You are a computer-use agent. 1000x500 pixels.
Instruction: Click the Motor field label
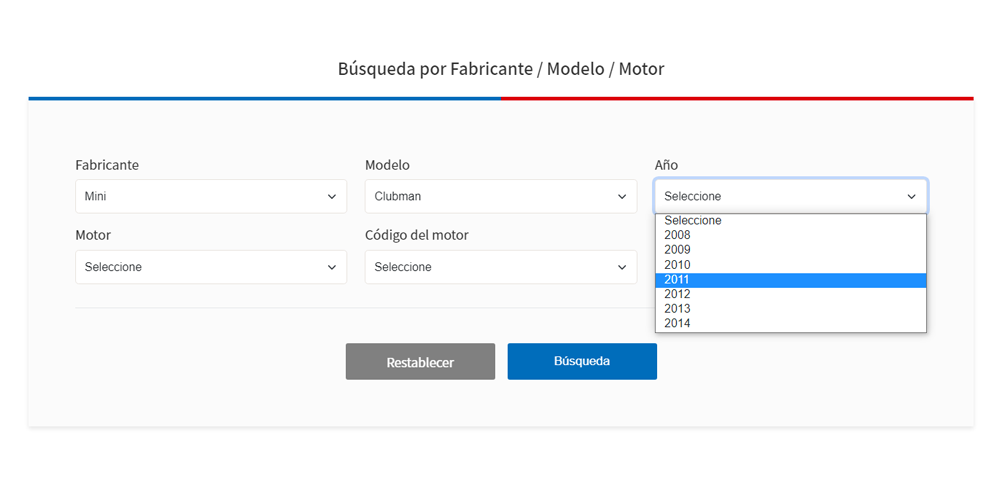93,235
